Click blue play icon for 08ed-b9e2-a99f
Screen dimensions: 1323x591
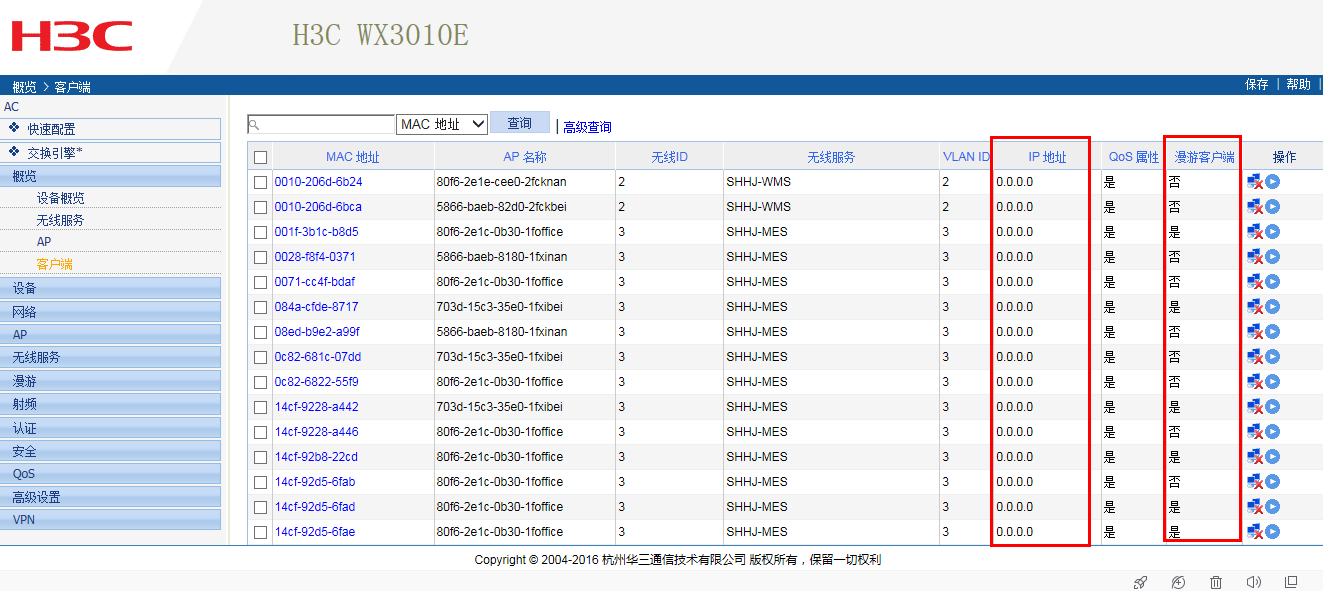(x=1272, y=332)
